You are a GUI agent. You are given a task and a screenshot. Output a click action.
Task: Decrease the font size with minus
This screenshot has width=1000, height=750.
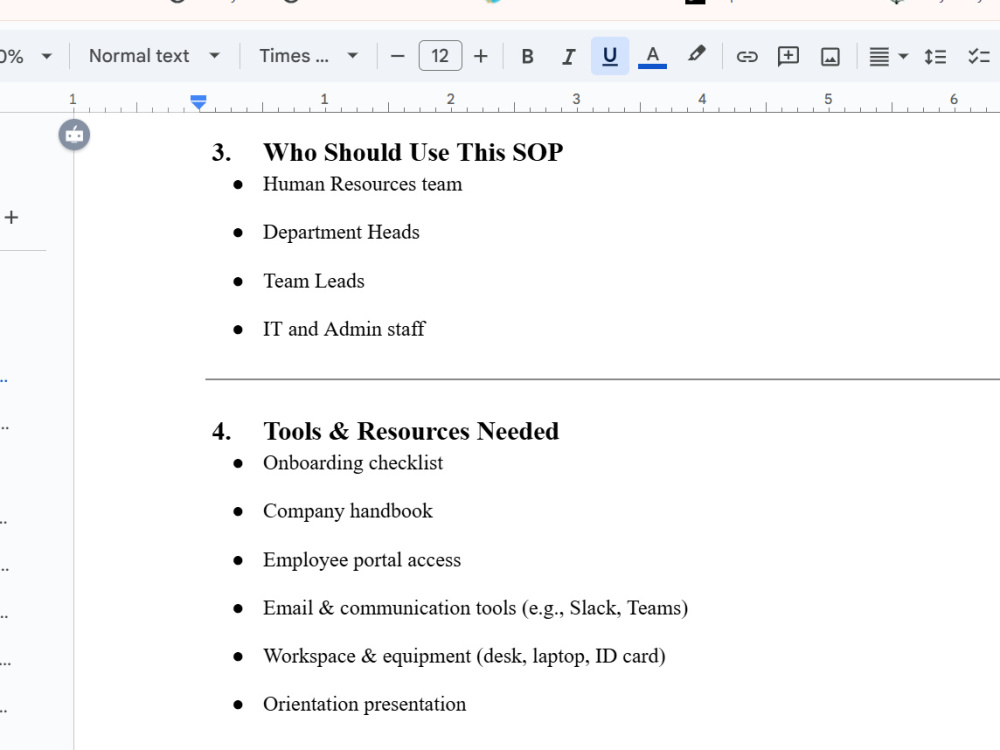[x=397, y=56]
